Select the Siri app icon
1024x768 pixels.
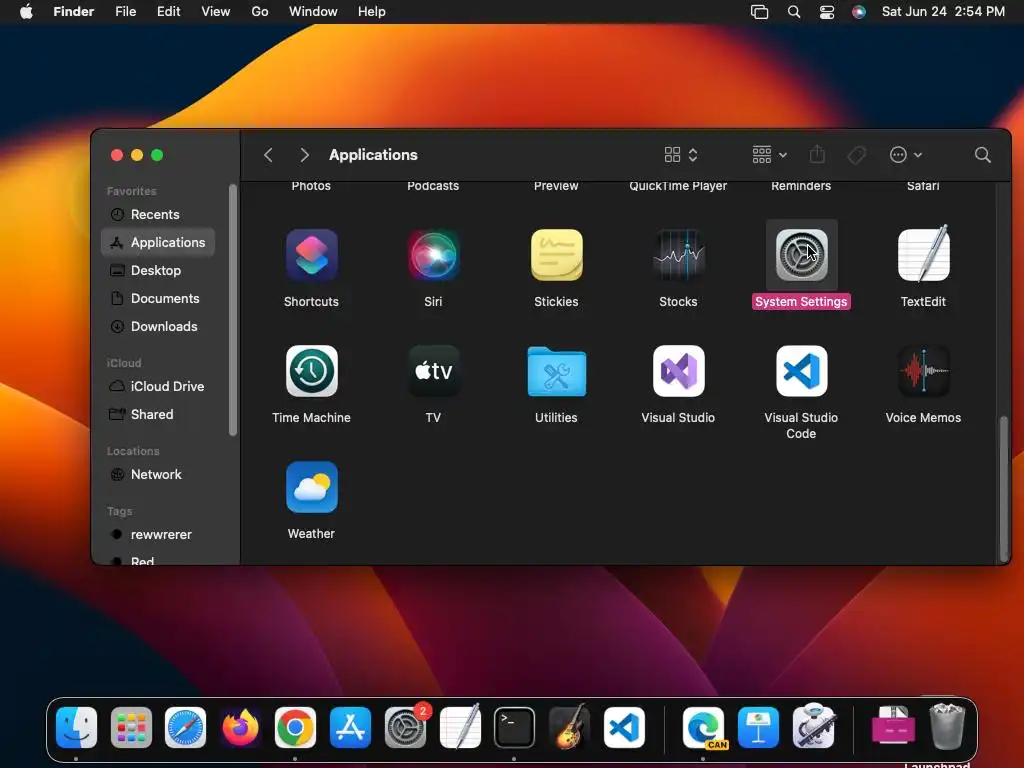tap(434, 255)
